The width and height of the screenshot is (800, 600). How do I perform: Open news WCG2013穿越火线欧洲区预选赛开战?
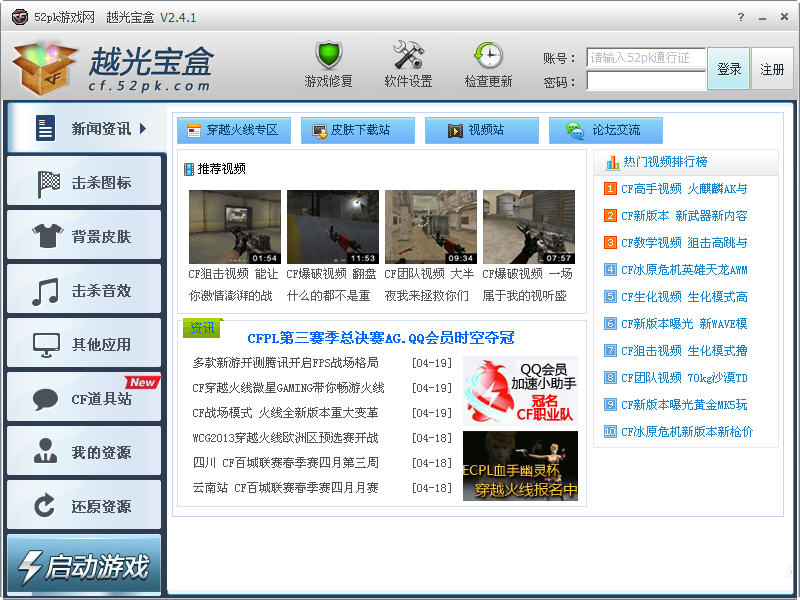point(285,438)
